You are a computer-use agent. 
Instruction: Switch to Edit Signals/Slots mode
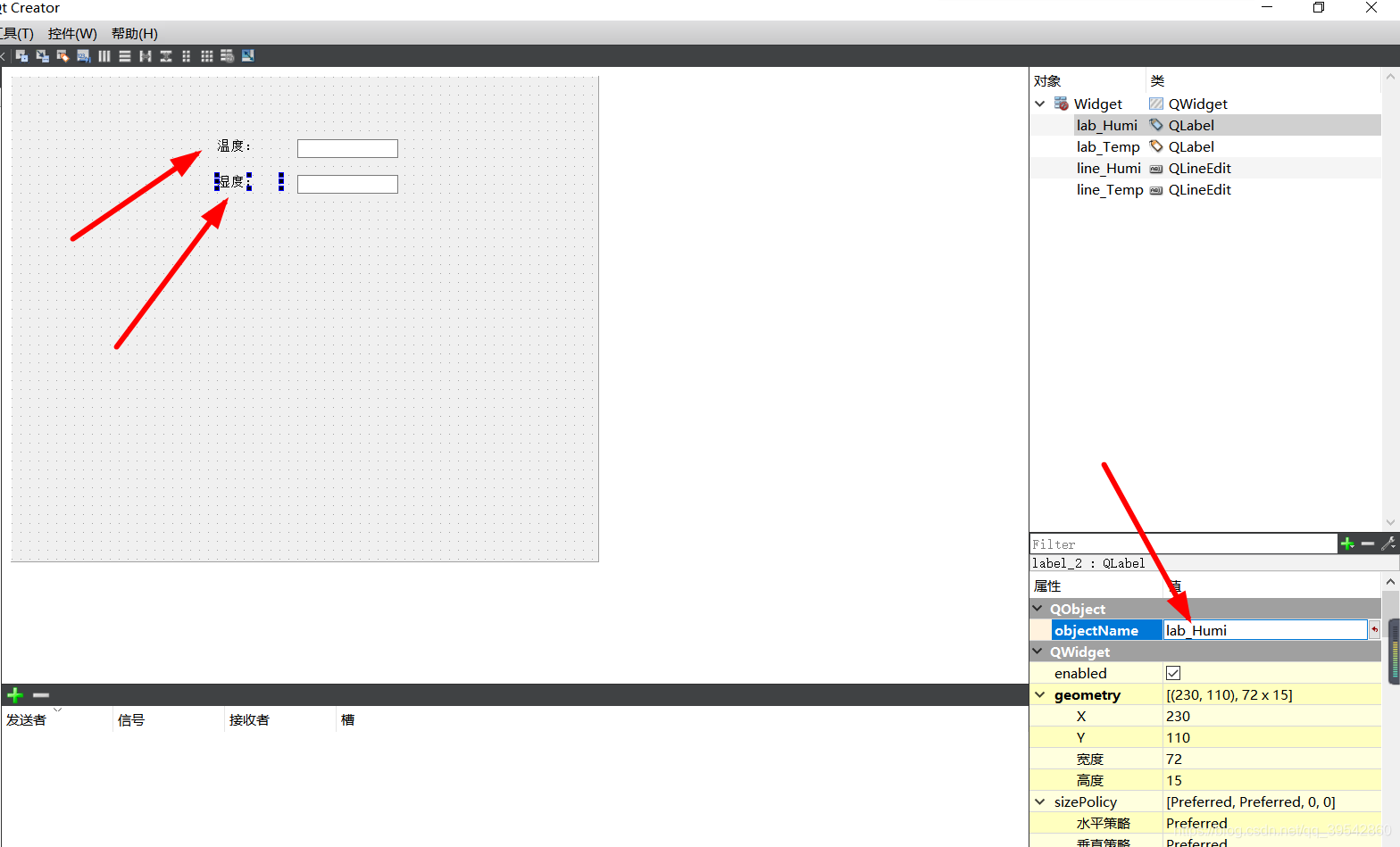(x=42, y=56)
